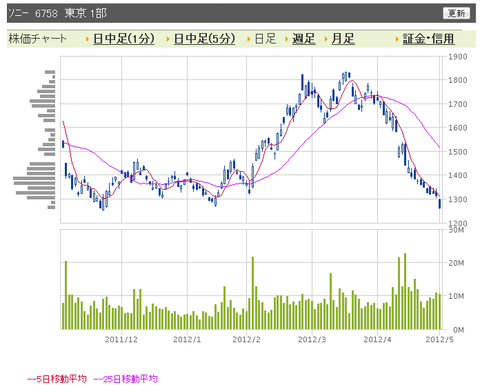480x385 pixels.
Task: Click the 2012/5 date axis label
Action: [x=439, y=339]
